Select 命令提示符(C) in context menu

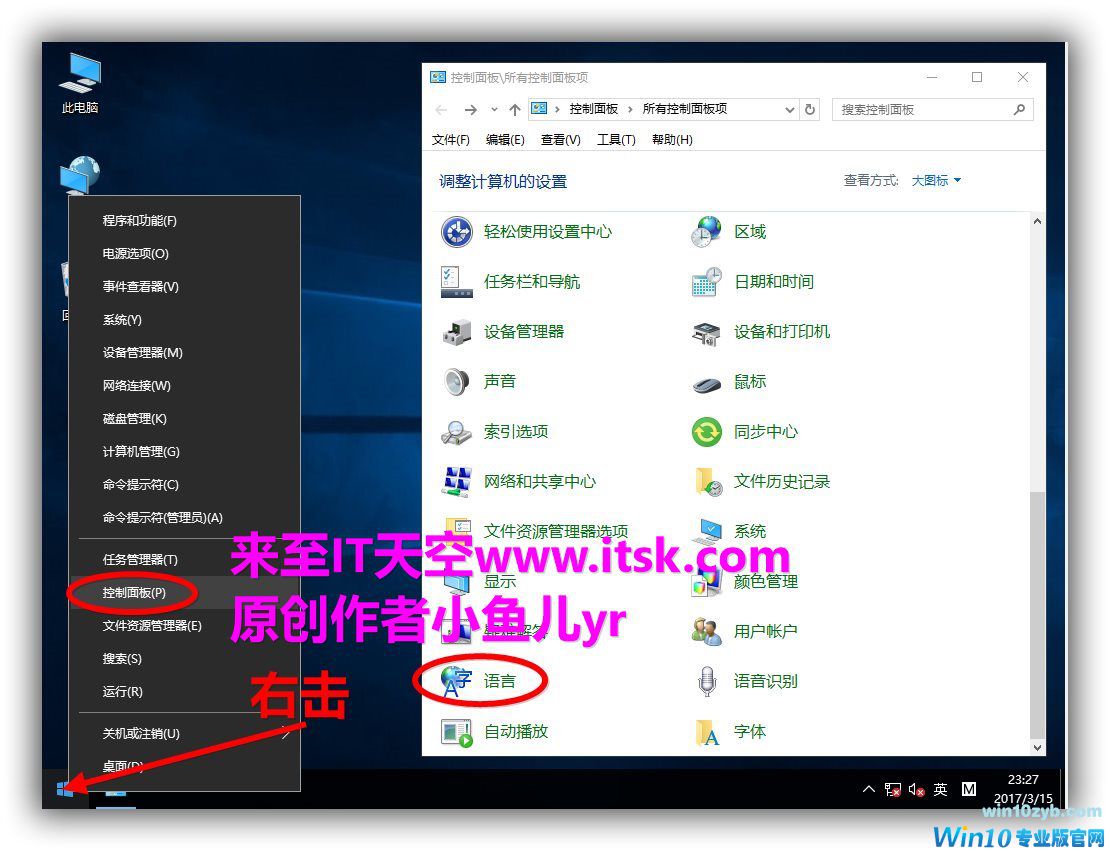pos(184,485)
